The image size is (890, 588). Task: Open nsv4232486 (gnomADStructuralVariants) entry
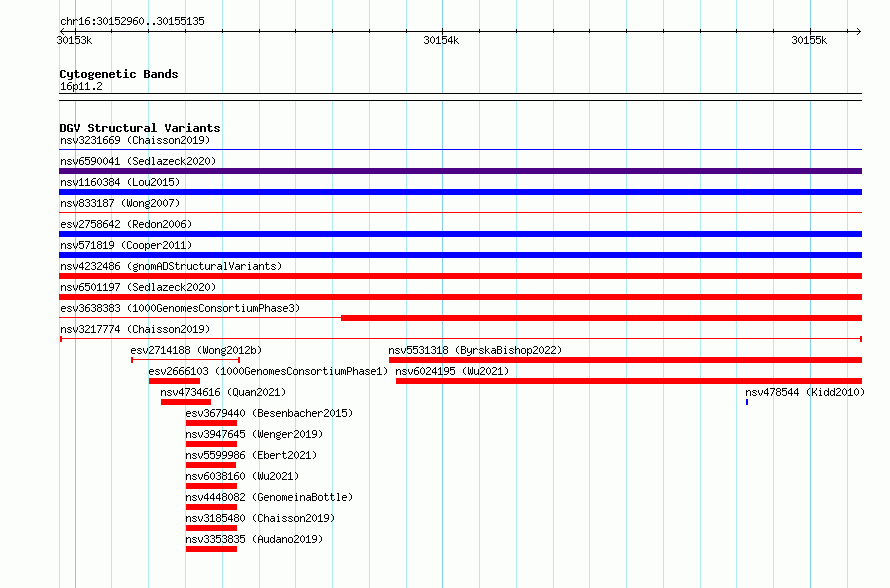pos(171,266)
